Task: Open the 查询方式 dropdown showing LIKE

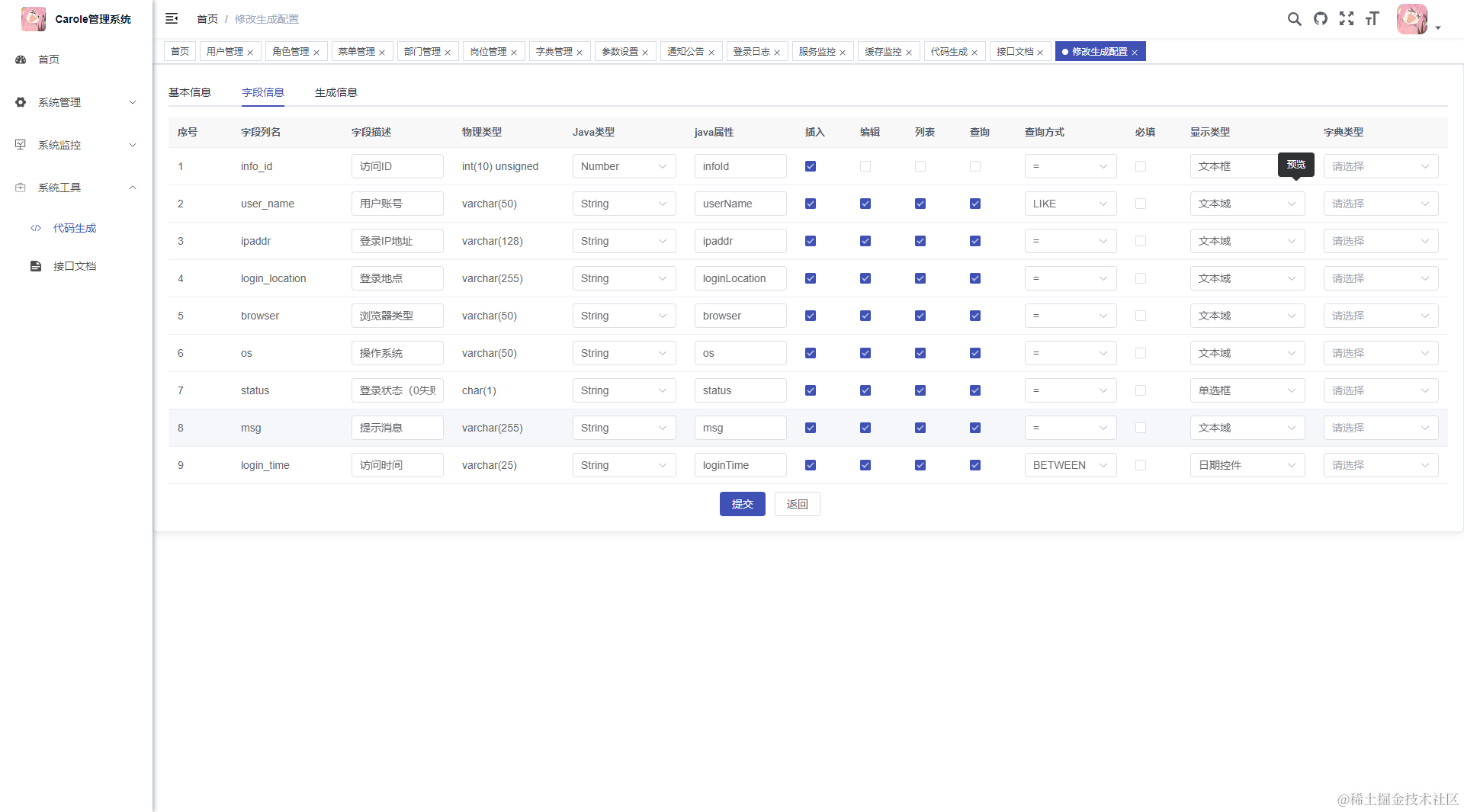Action: tap(1071, 204)
